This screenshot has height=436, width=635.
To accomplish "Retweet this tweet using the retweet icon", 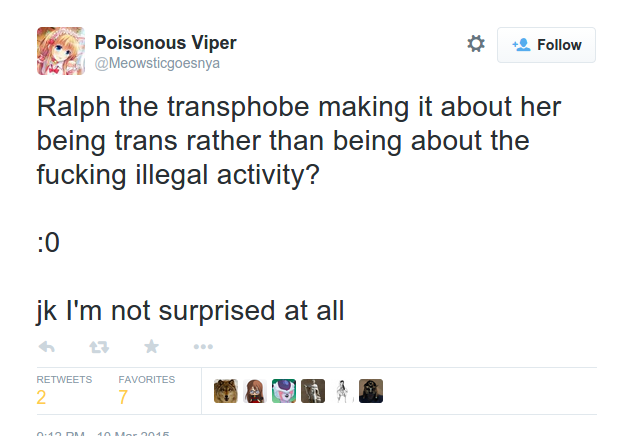I will tap(99, 347).
